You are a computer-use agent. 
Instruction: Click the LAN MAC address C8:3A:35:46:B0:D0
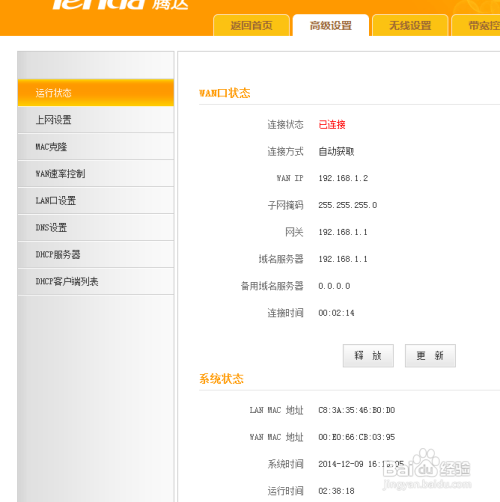(357, 410)
